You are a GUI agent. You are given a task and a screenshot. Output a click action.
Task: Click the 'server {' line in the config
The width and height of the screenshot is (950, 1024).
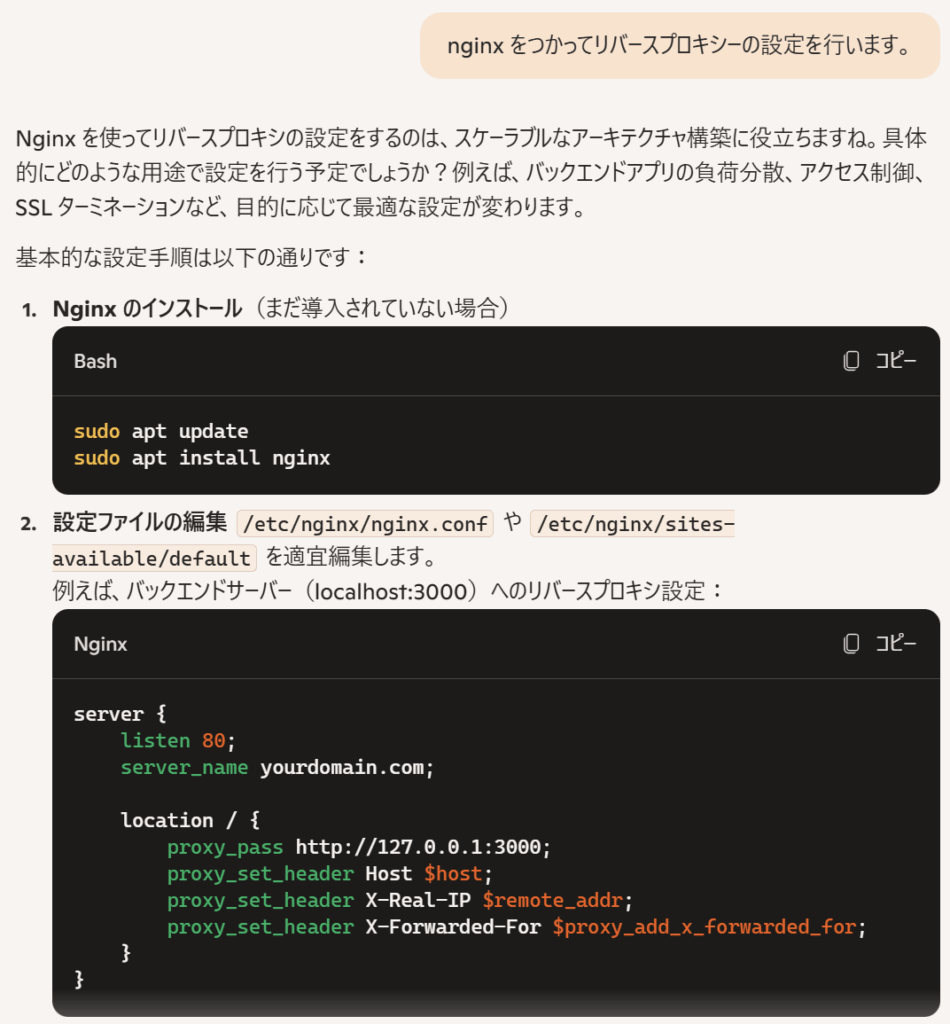click(120, 714)
